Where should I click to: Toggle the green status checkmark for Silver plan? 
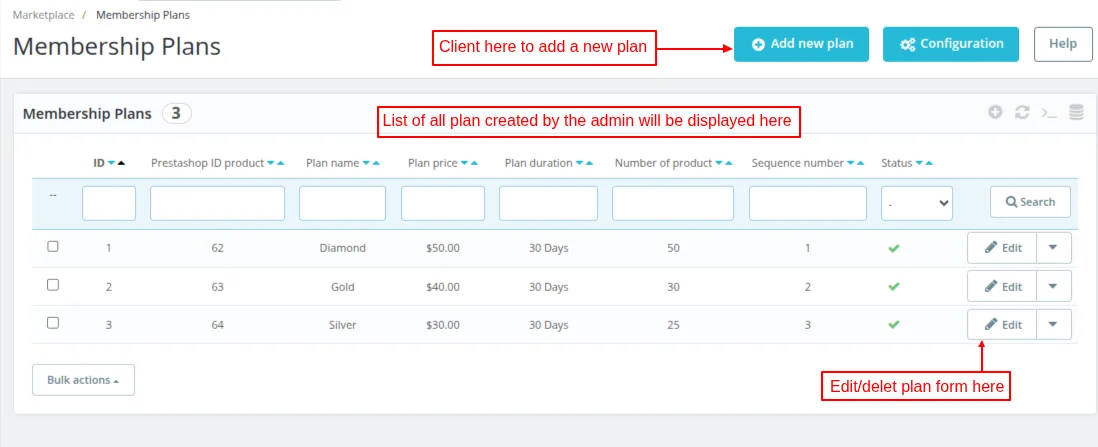[x=894, y=325]
